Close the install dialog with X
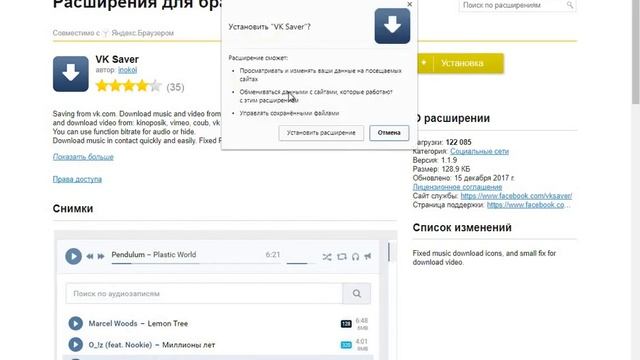The width and height of the screenshot is (640, 360). 409,4
